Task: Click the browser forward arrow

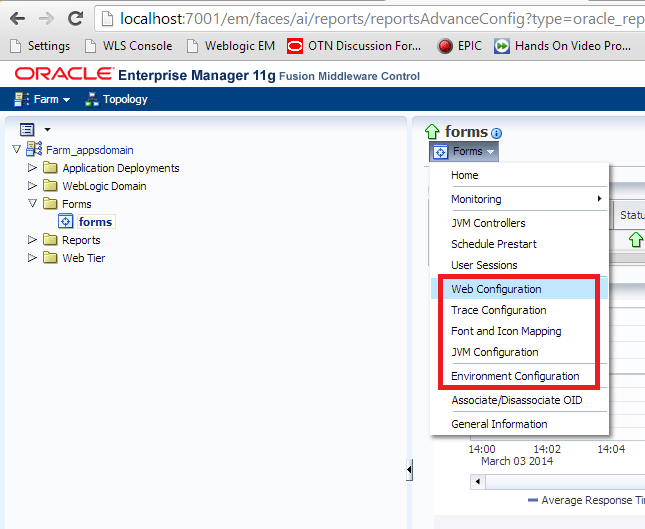Action: coord(46,19)
